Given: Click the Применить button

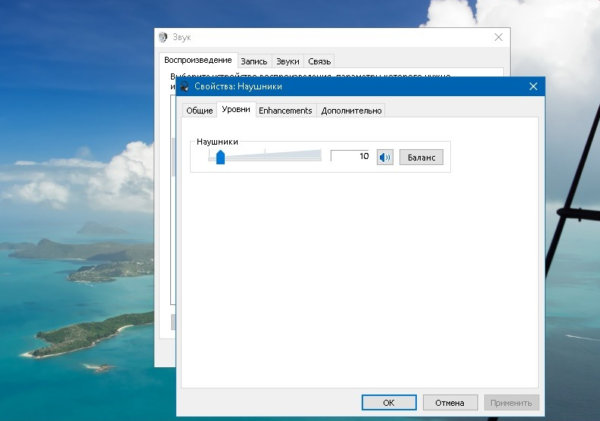Looking at the screenshot, I should (x=512, y=402).
